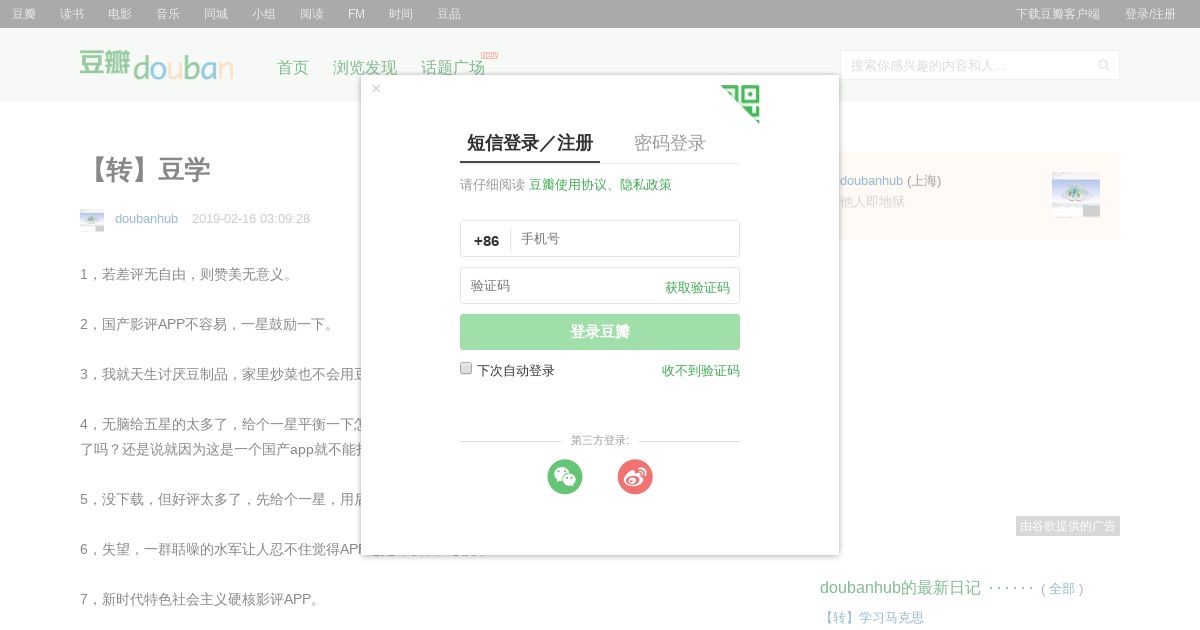Focus the 手机号 phone number field
The height and width of the screenshot is (630, 1200).
point(625,239)
